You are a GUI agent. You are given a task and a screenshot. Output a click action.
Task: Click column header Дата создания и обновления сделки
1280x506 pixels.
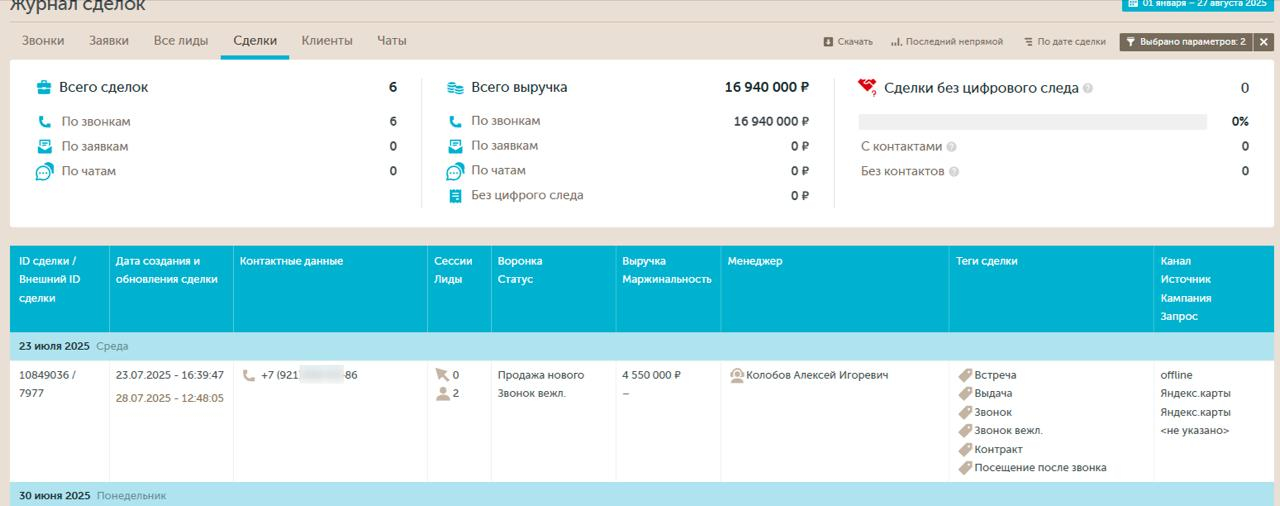(171, 289)
